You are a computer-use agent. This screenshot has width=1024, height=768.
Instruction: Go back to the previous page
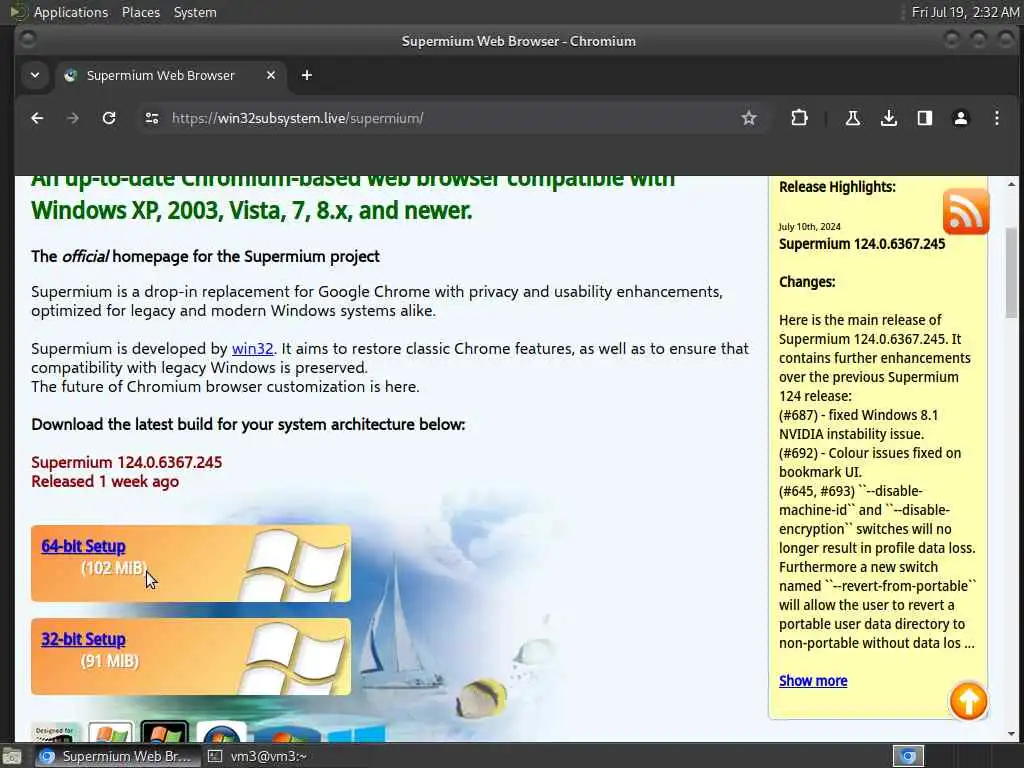pyautogui.click(x=37, y=118)
